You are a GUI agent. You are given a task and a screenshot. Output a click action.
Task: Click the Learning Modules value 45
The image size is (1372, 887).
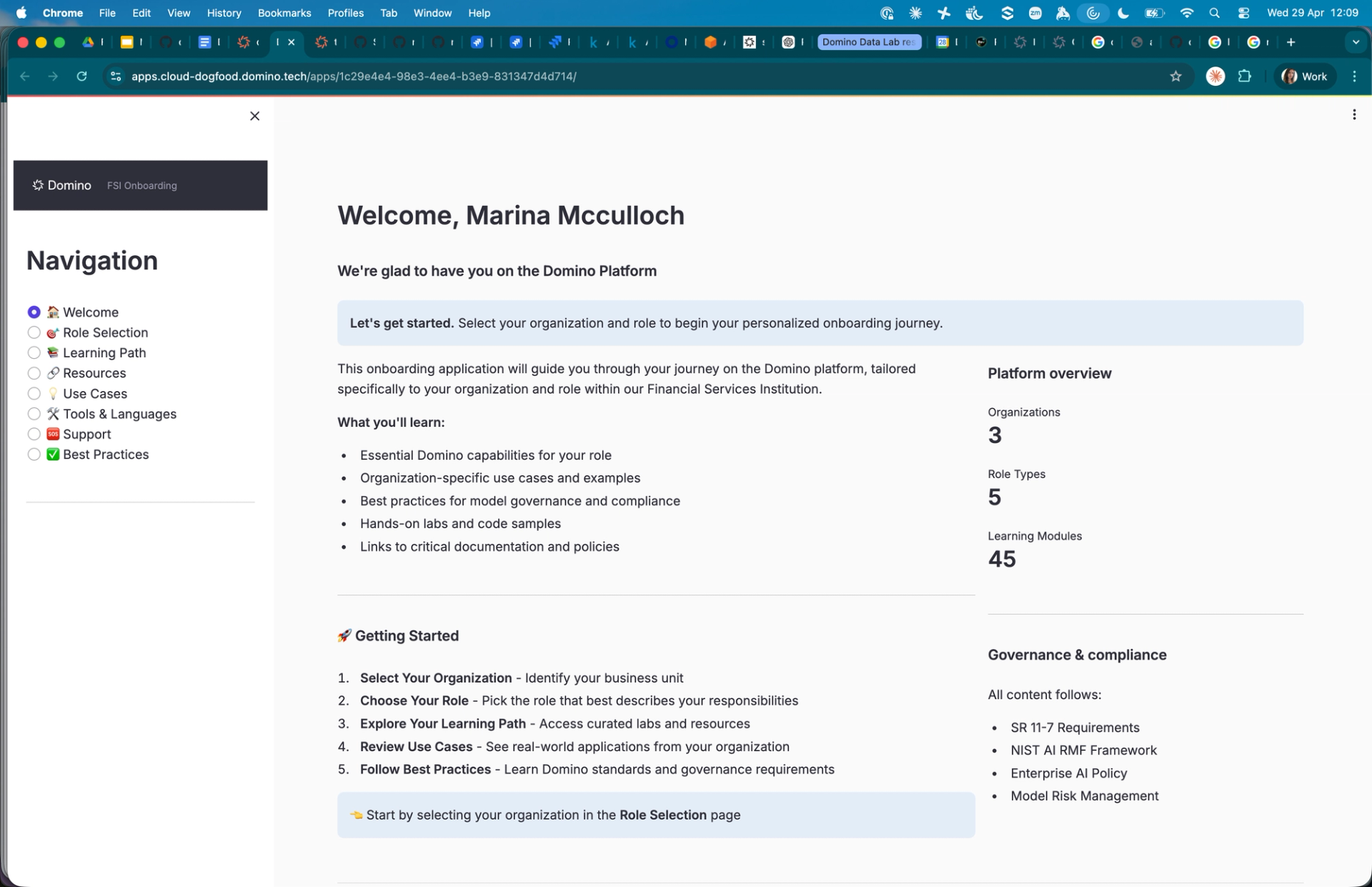tap(1001, 559)
